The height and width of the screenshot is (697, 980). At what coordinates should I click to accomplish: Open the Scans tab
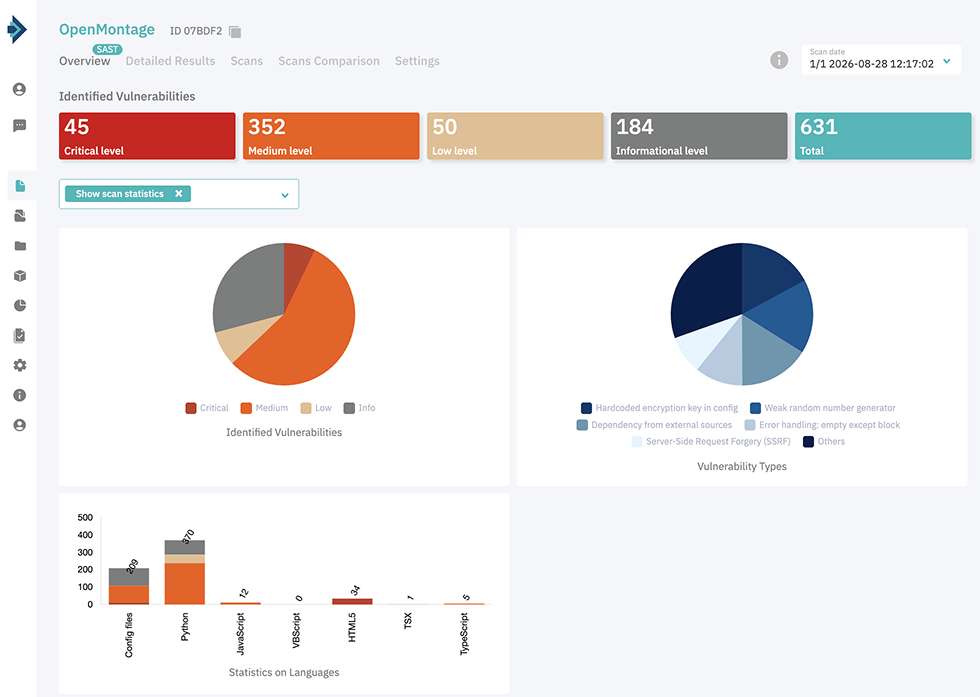246,61
